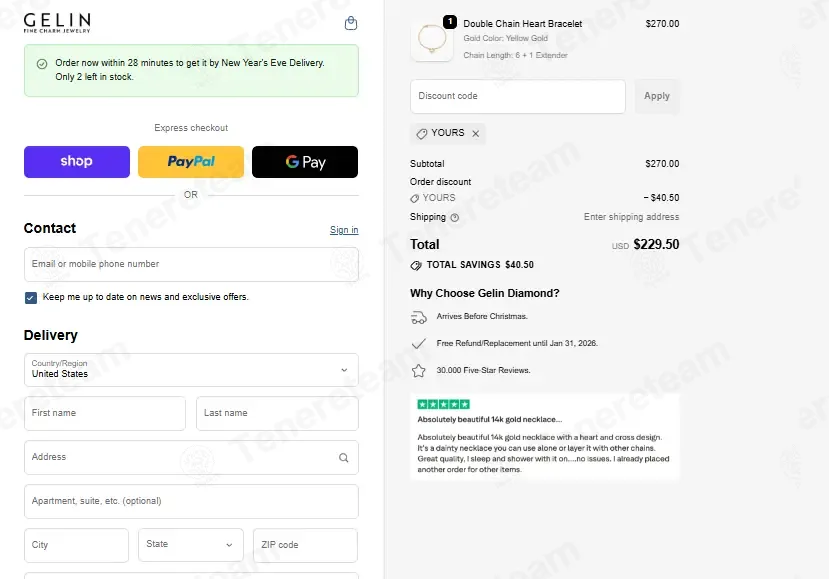Select the ZIP code field
This screenshot has width=829, height=579.
pos(306,545)
